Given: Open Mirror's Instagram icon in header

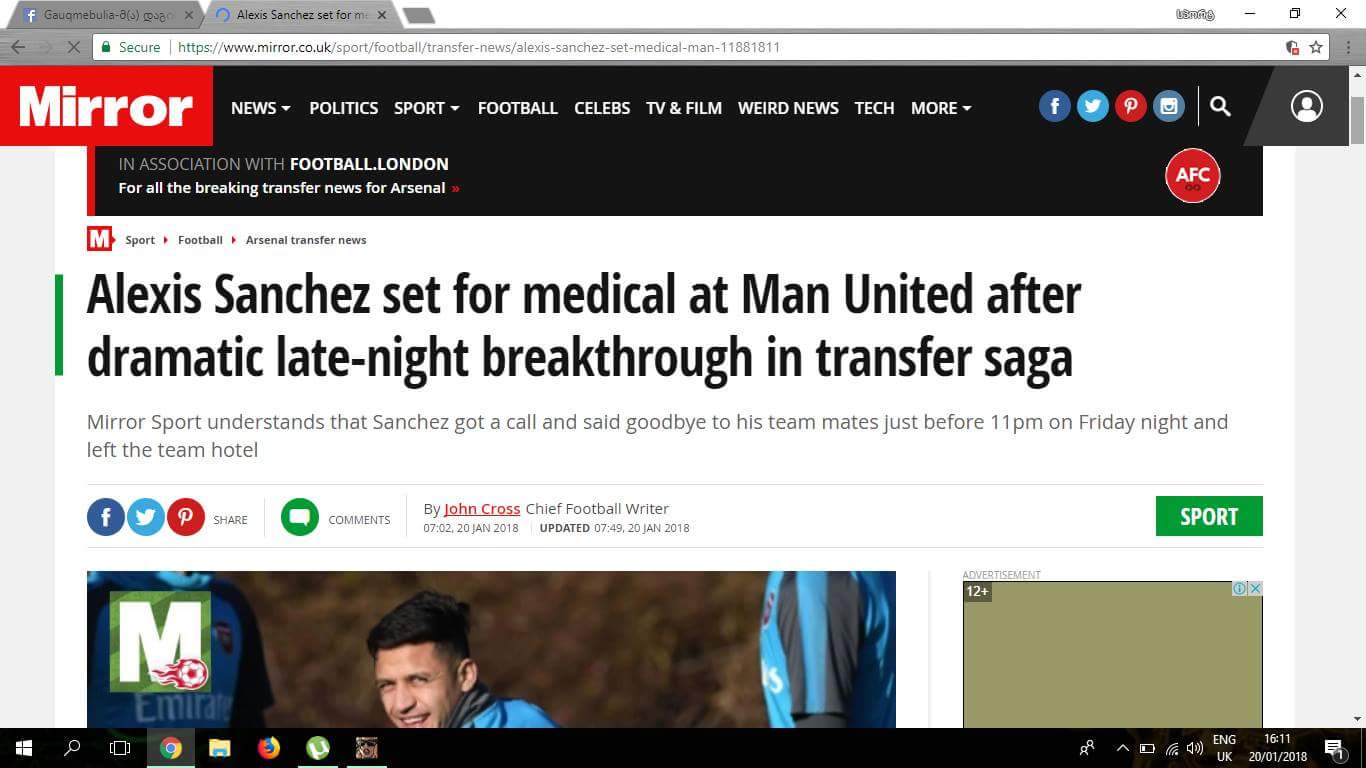Looking at the screenshot, I should [x=1169, y=106].
